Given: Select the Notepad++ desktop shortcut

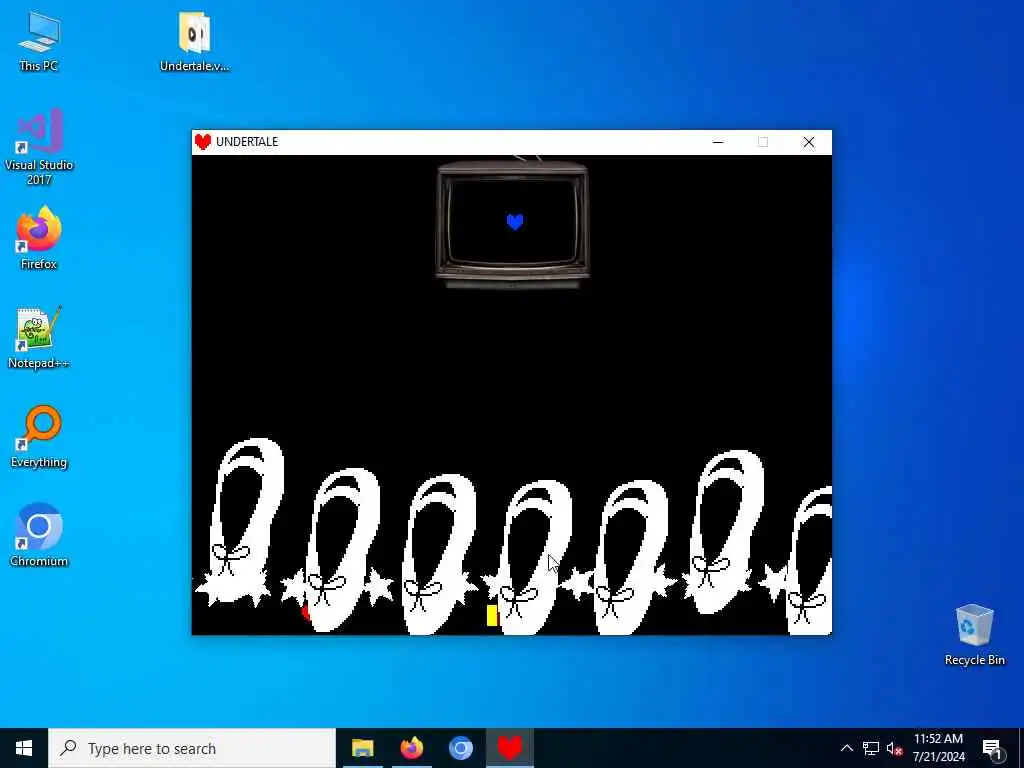Looking at the screenshot, I should (x=39, y=338).
